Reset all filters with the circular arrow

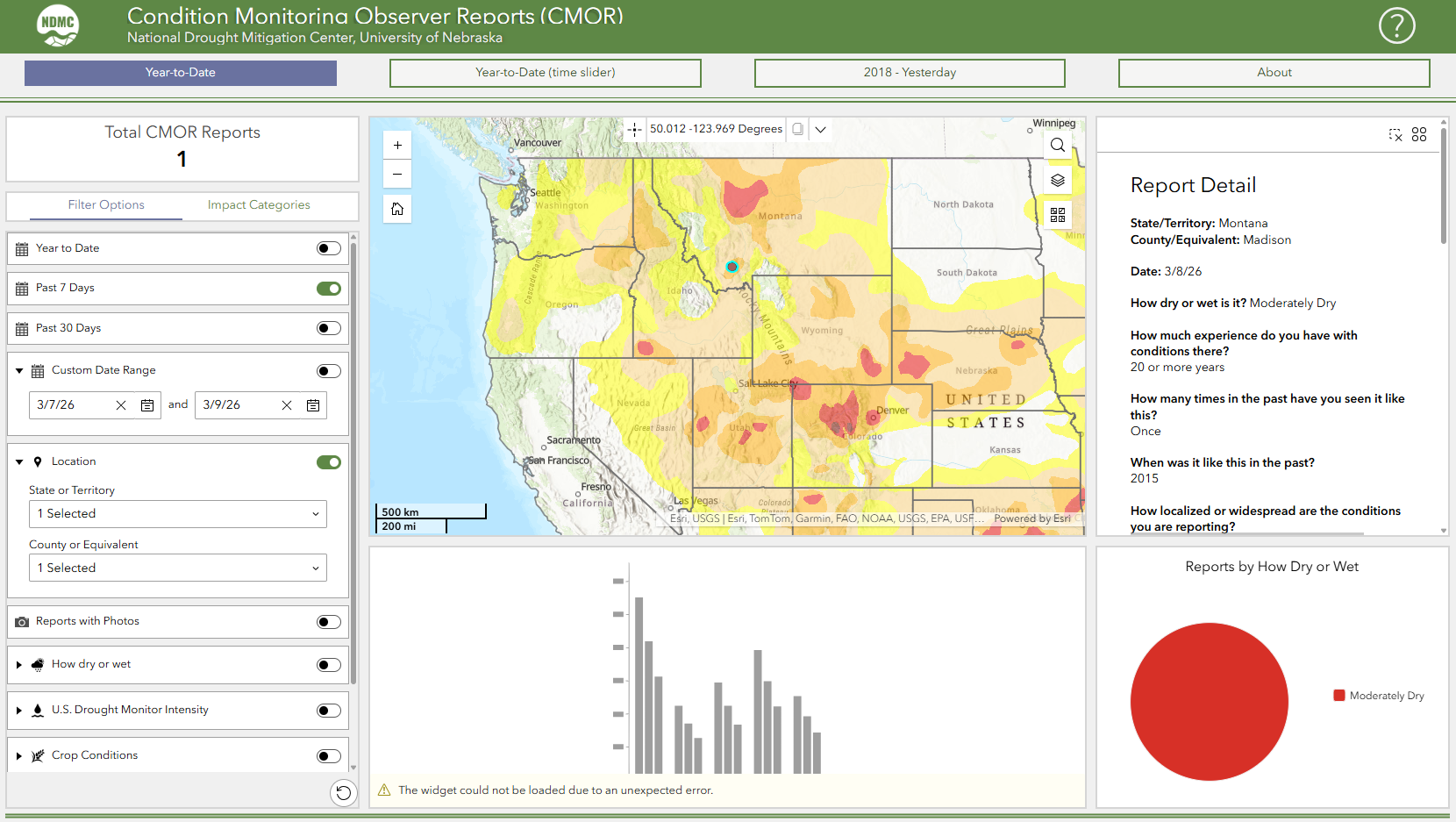click(344, 793)
